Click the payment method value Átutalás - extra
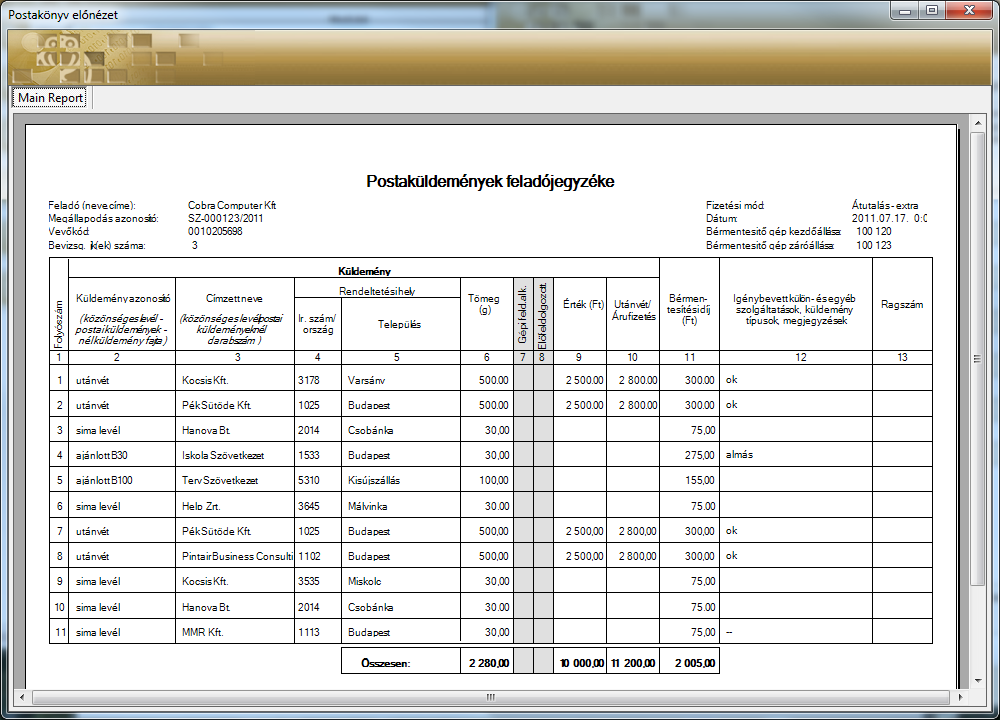 coord(885,205)
